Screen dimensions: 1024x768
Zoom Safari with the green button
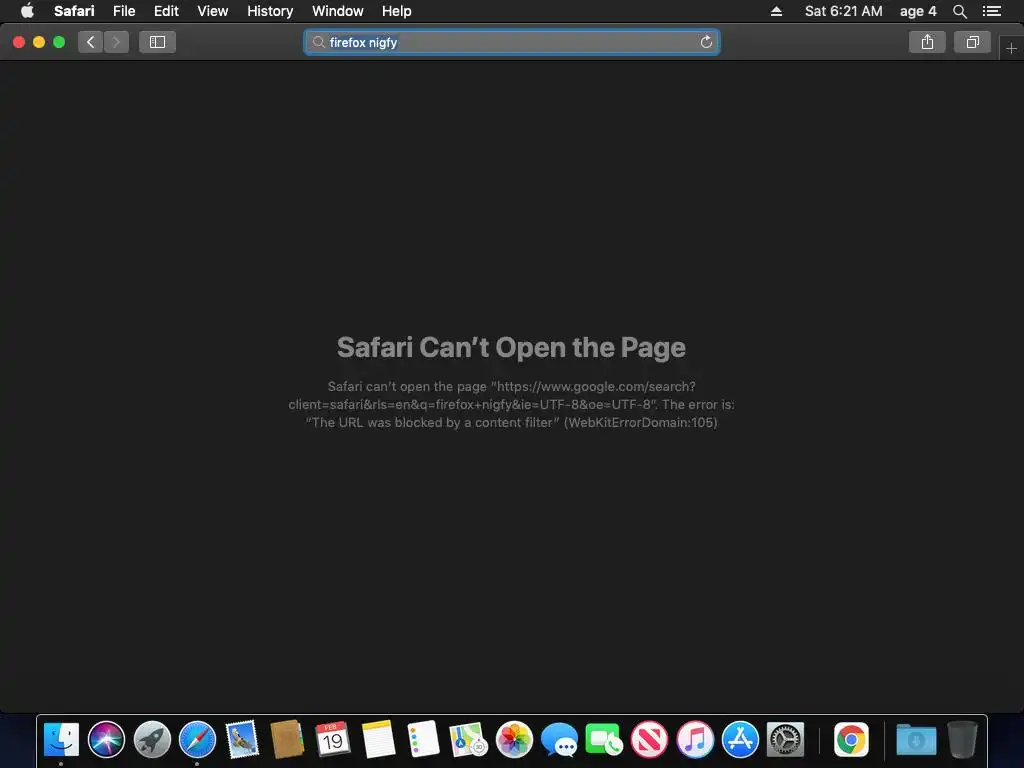point(59,42)
